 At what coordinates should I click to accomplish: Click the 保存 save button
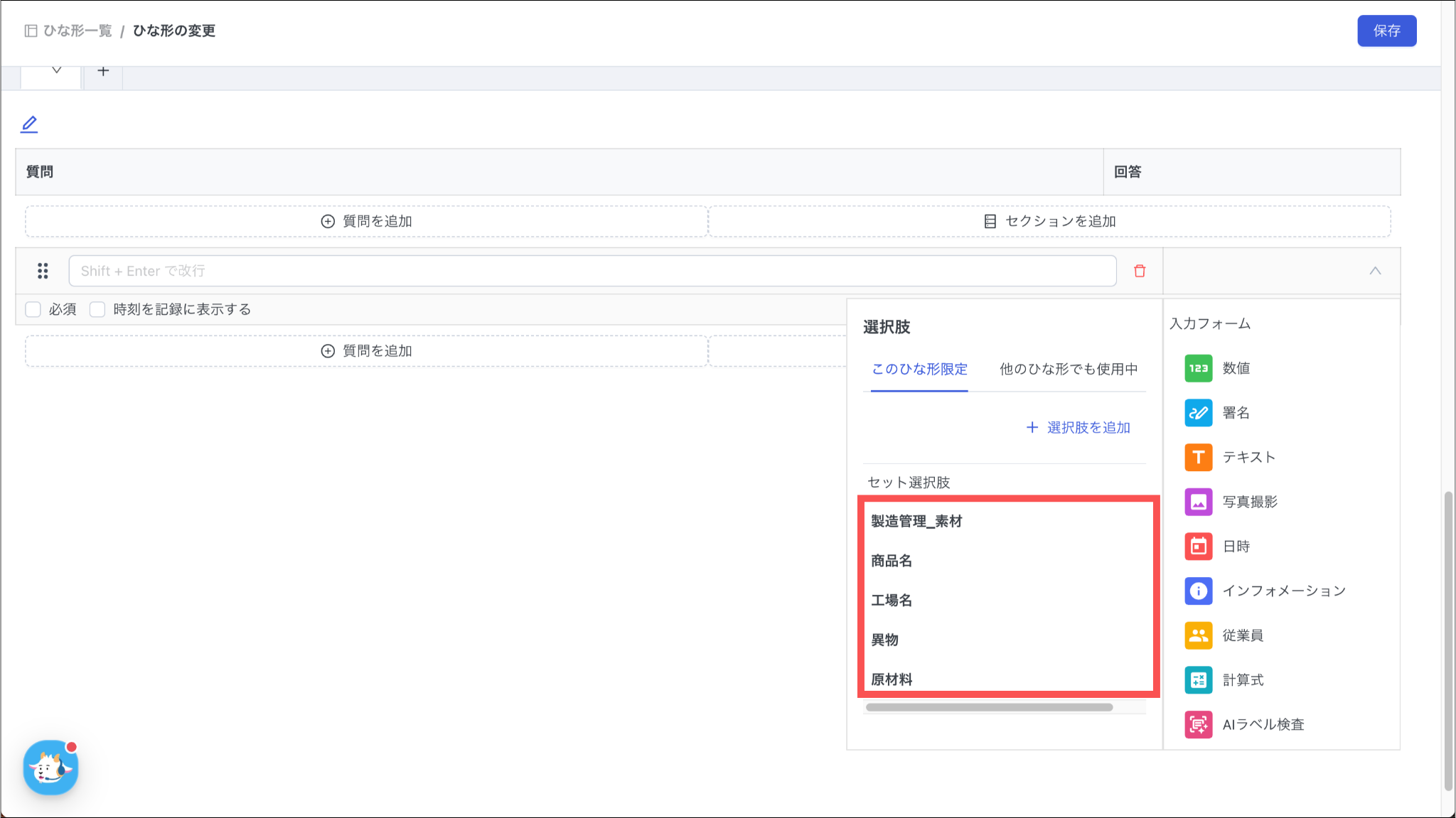tap(1386, 31)
